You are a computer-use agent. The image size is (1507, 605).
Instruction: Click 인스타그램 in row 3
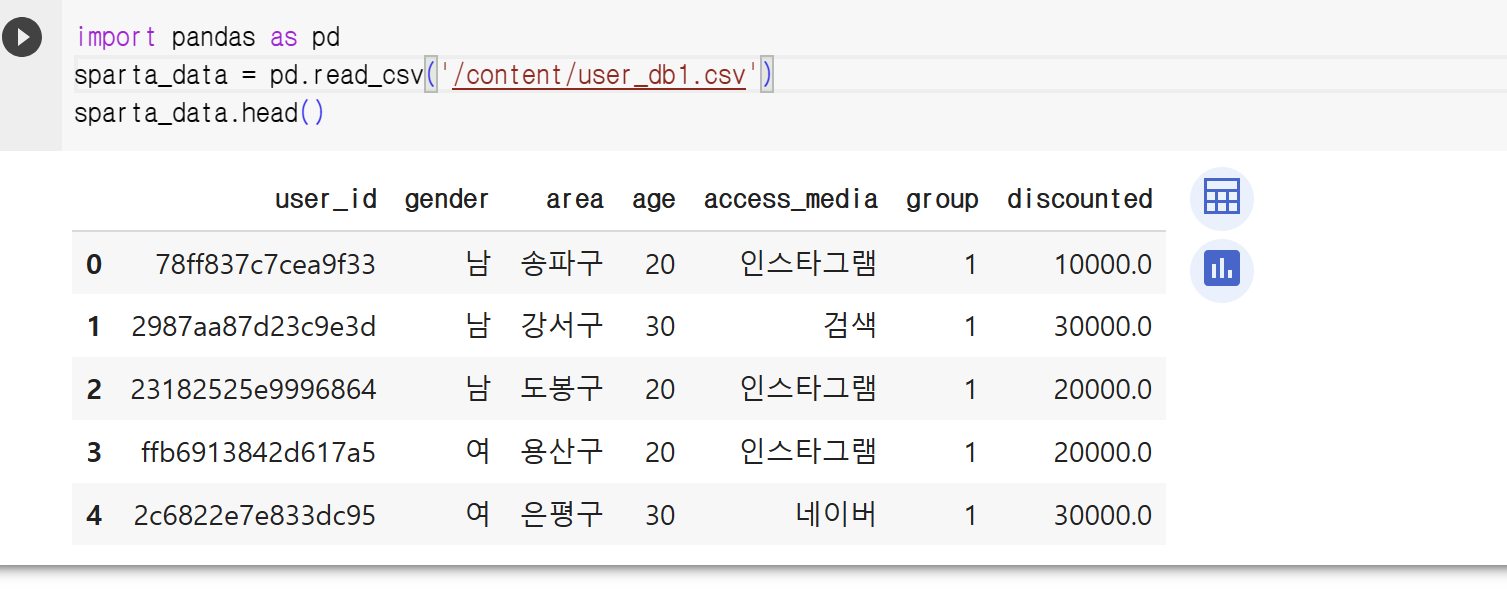click(809, 453)
